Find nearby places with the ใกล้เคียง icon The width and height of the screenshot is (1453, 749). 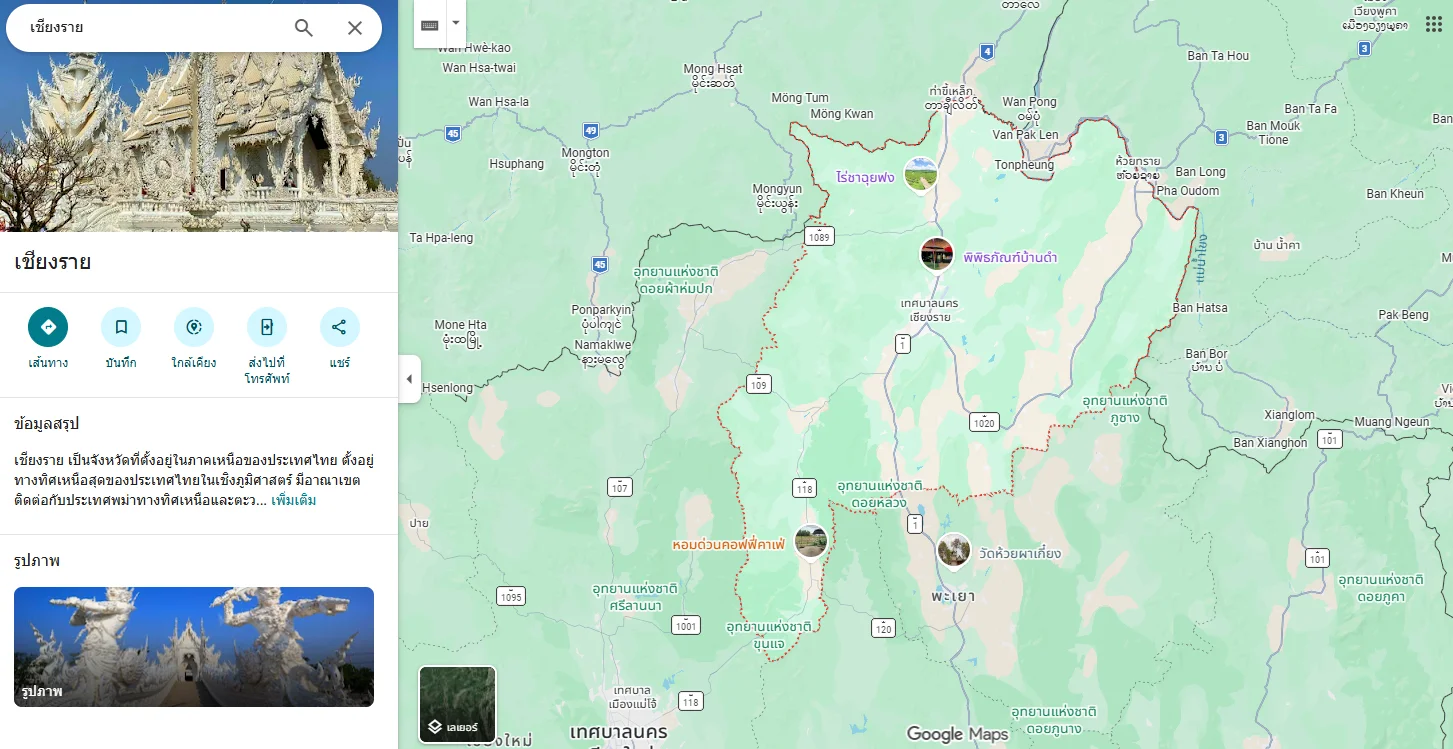[x=194, y=327]
